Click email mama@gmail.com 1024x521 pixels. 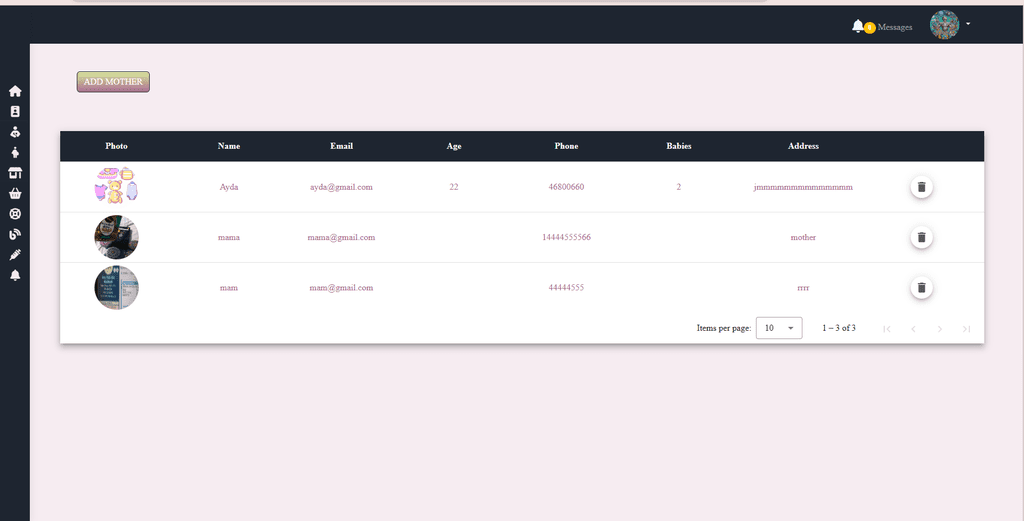342,237
